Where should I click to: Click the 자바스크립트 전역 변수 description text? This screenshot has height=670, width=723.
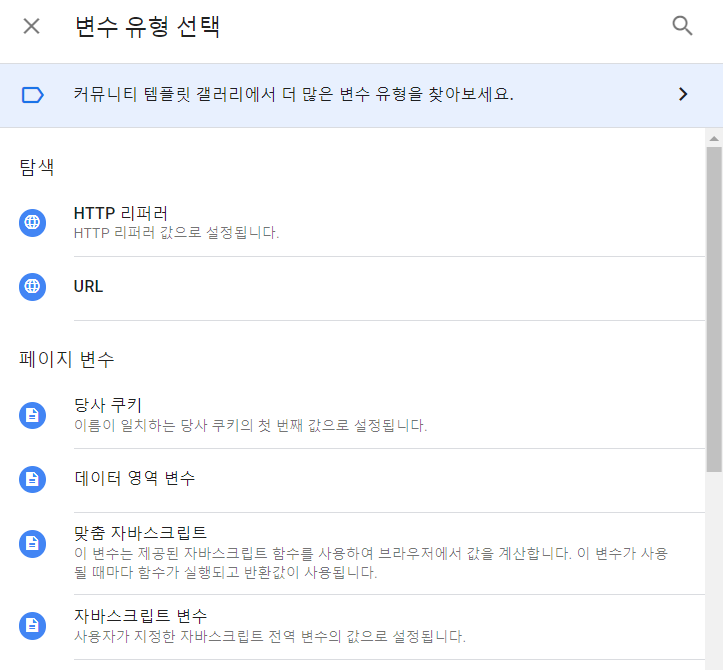(270, 637)
